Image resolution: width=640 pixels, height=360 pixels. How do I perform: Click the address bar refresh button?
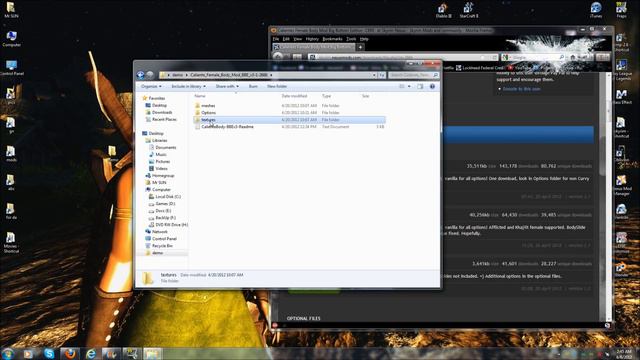pos(381,75)
